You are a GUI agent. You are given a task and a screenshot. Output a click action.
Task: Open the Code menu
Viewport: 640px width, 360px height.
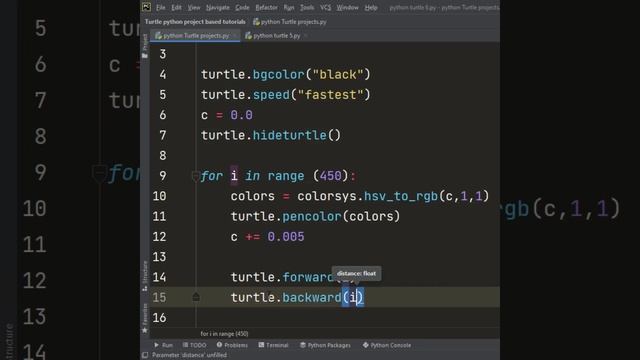click(242, 7)
